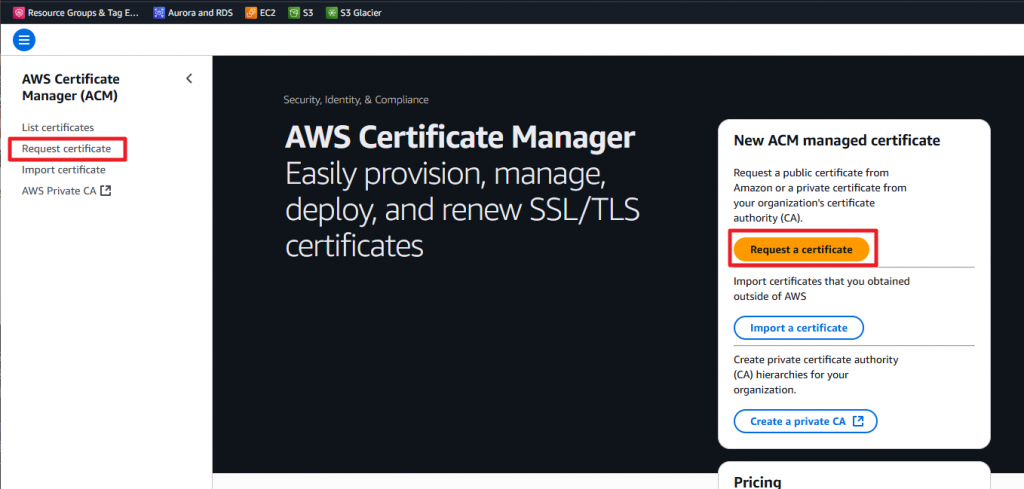Viewport: 1024px width, 489px height.
Task: Click the Import a certificate button
Action: [799, 328]
